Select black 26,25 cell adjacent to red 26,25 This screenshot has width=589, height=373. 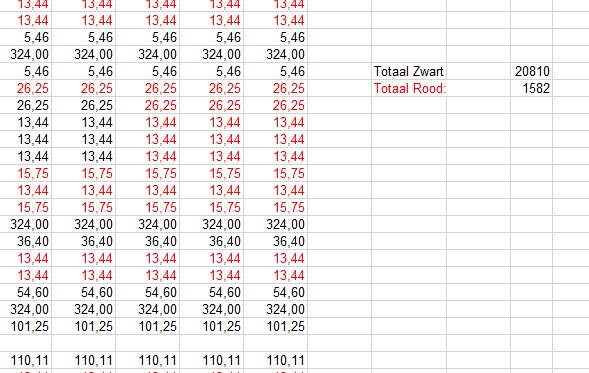[x=84, y=105]
